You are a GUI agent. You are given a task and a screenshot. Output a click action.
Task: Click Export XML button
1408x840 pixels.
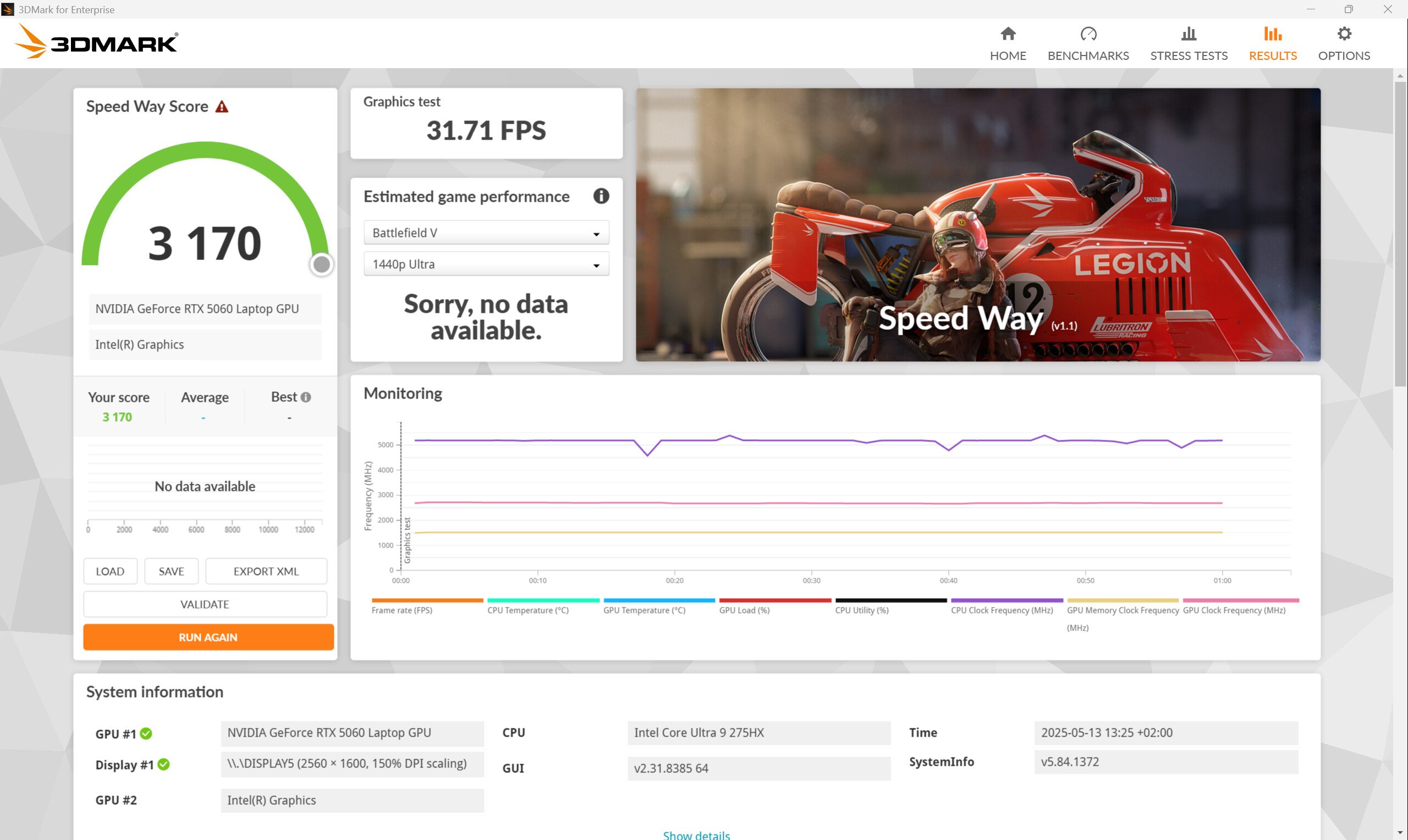266,571
